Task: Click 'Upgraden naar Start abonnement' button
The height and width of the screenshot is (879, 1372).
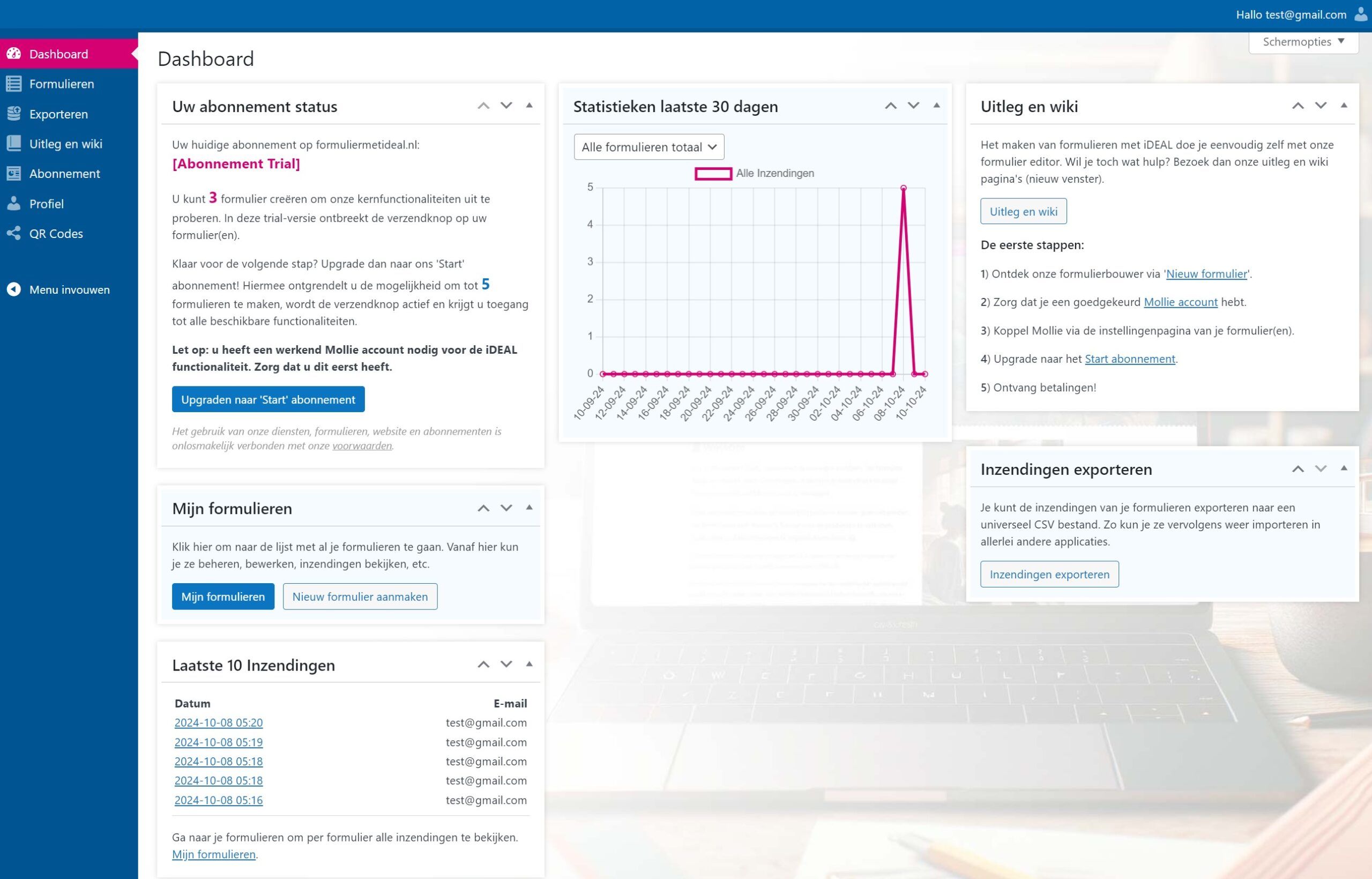Action: (268, 399)
